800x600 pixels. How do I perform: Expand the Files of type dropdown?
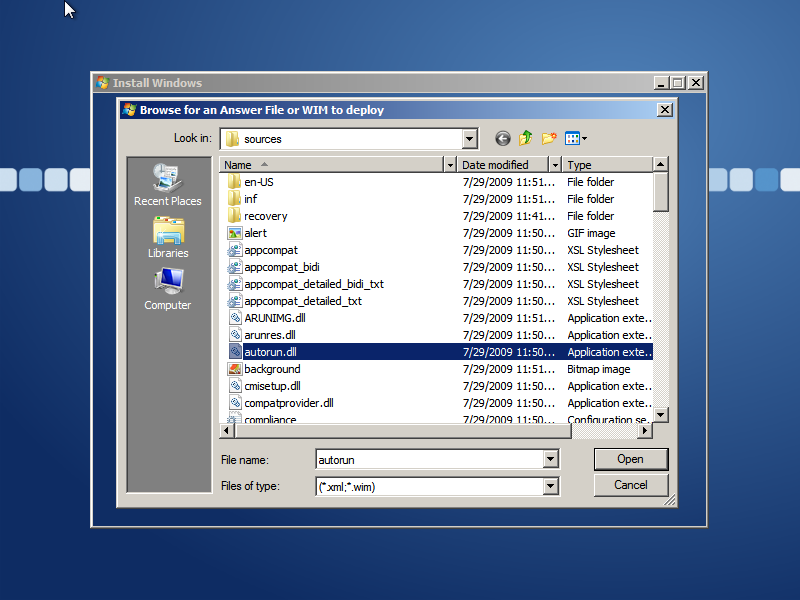coord(550,487)
